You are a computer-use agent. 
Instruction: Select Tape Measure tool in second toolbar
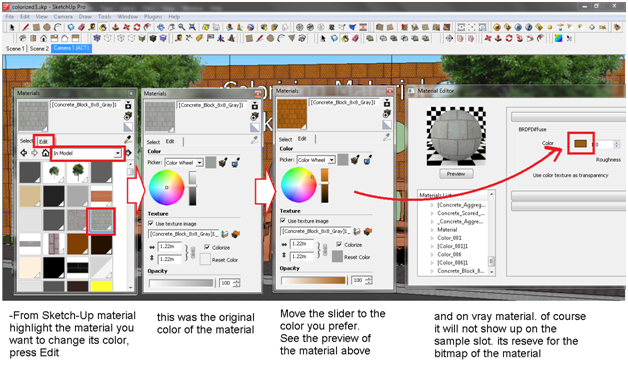pyautogui.click(x=179, y=38)
